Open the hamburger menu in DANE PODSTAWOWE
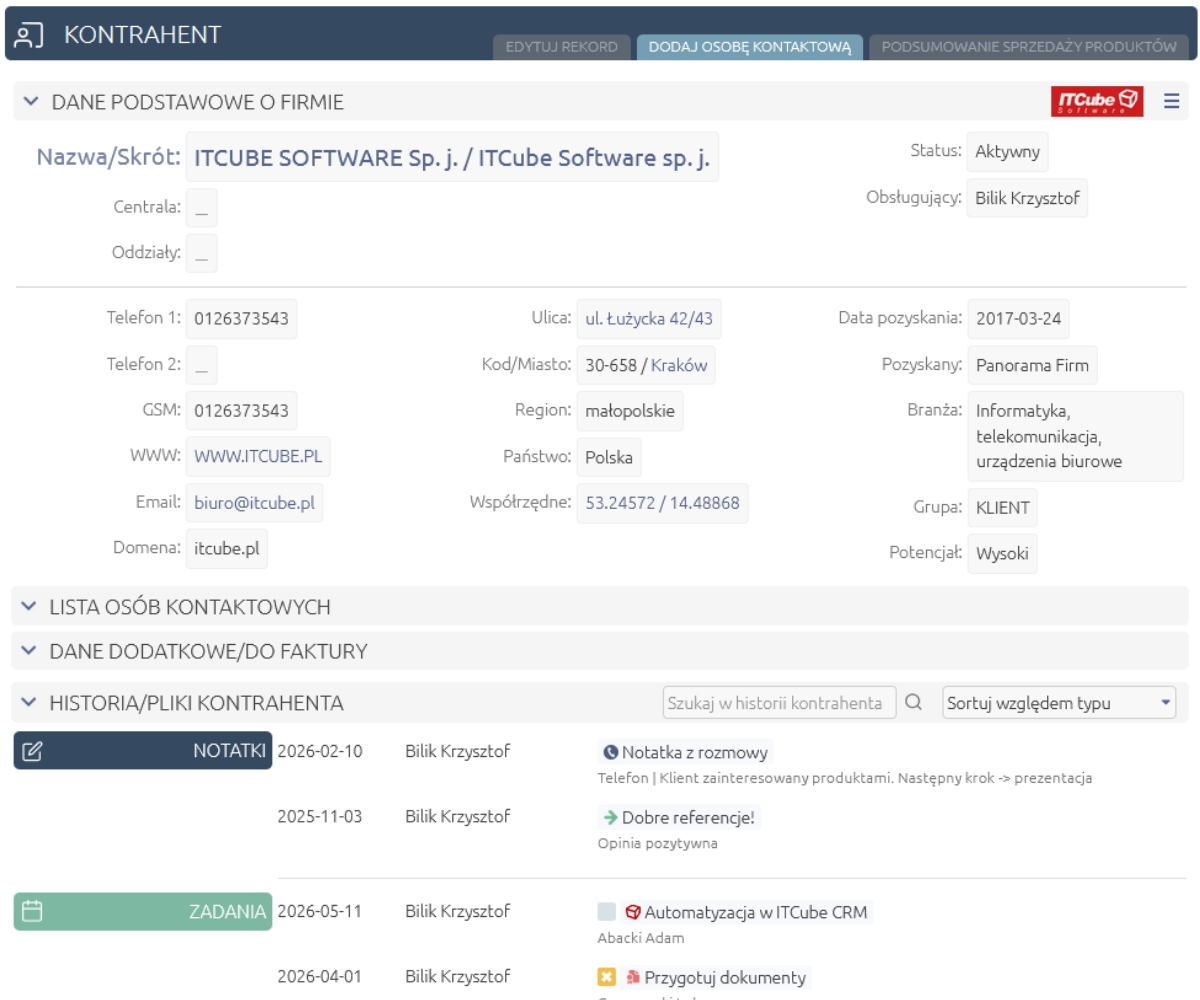The image size is (1200, 1000). coord(1171,101)
